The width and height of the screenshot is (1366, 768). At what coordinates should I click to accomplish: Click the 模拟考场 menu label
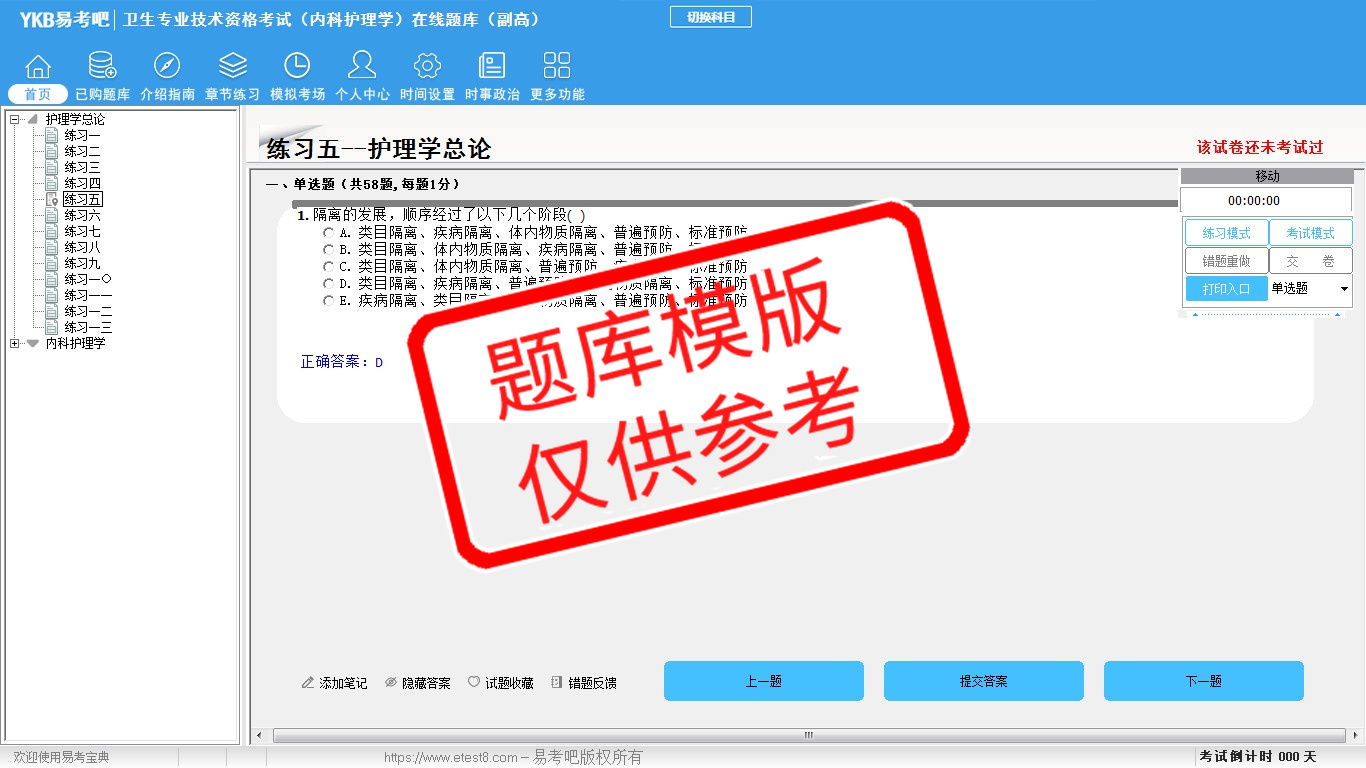tap(297, 94)
